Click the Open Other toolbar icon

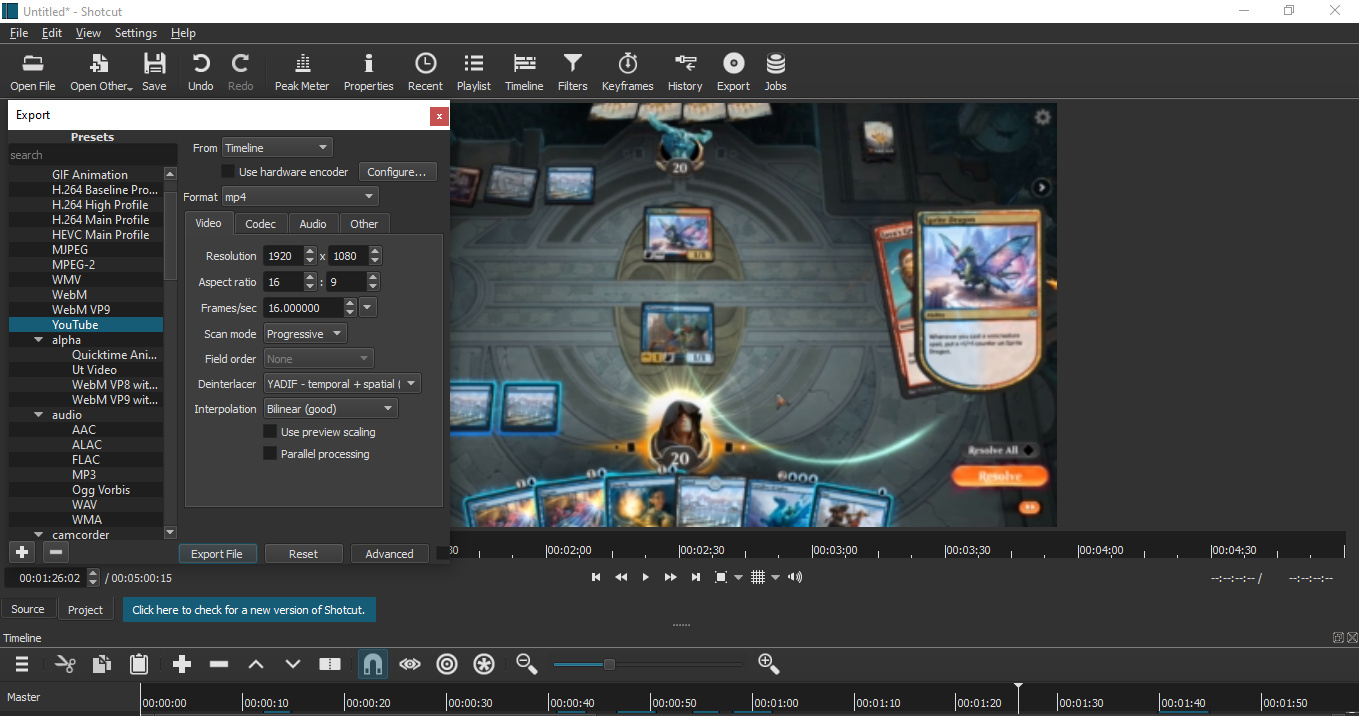point(100,72)
